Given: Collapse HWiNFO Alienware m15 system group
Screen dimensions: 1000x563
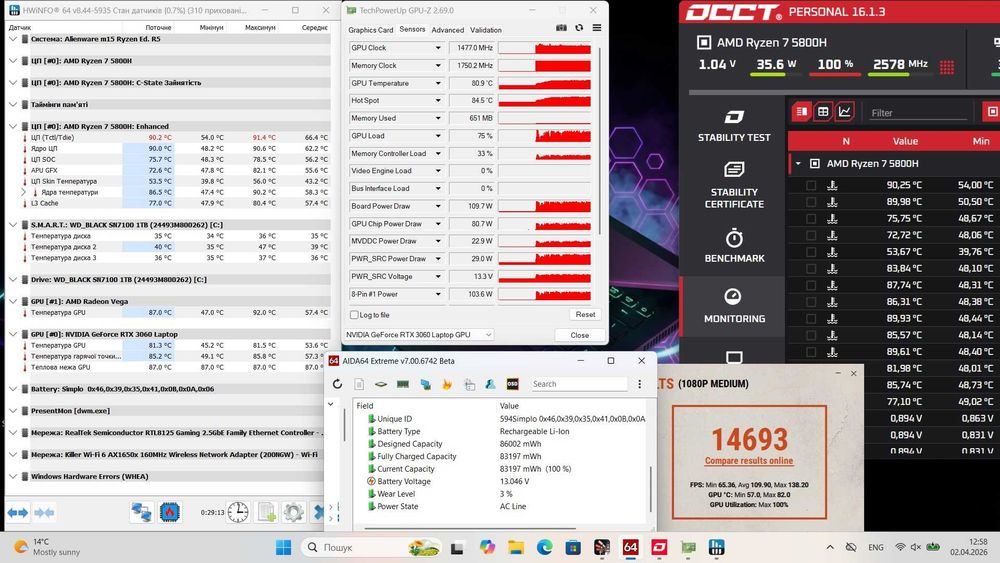Looking at the screenshot, I should (x=13, y=39).
